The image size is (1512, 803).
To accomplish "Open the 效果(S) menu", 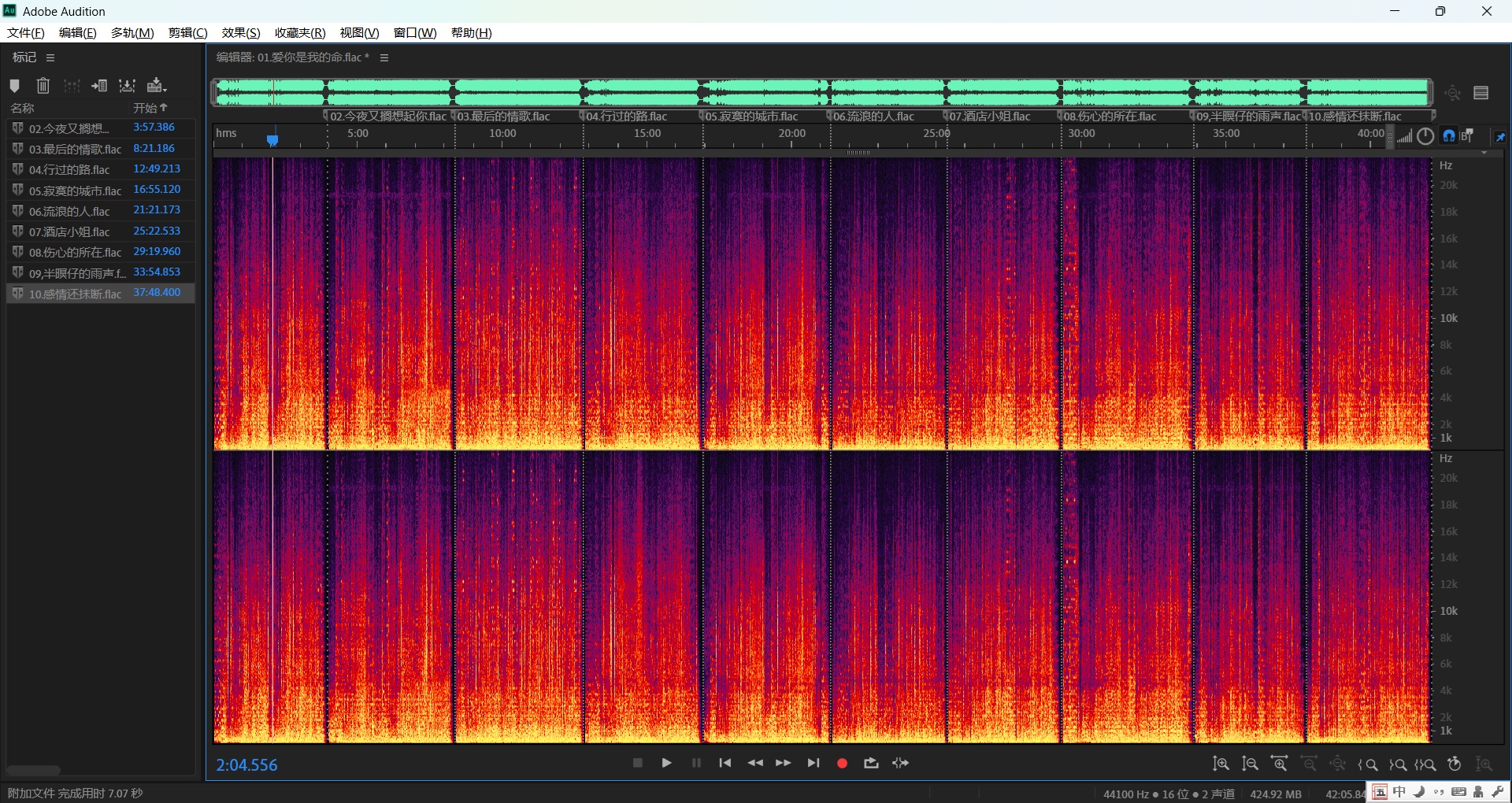I will pos(240,33).
